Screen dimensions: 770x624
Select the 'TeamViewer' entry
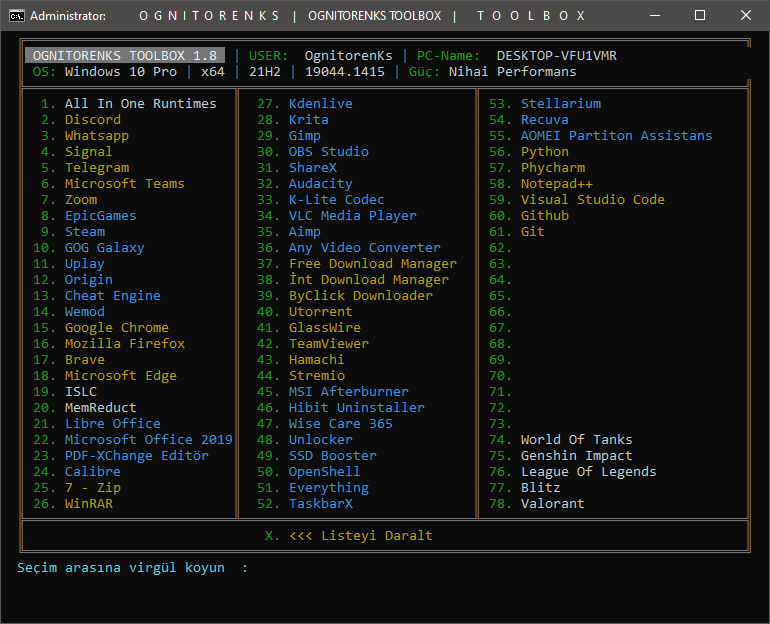pos(329,344)
